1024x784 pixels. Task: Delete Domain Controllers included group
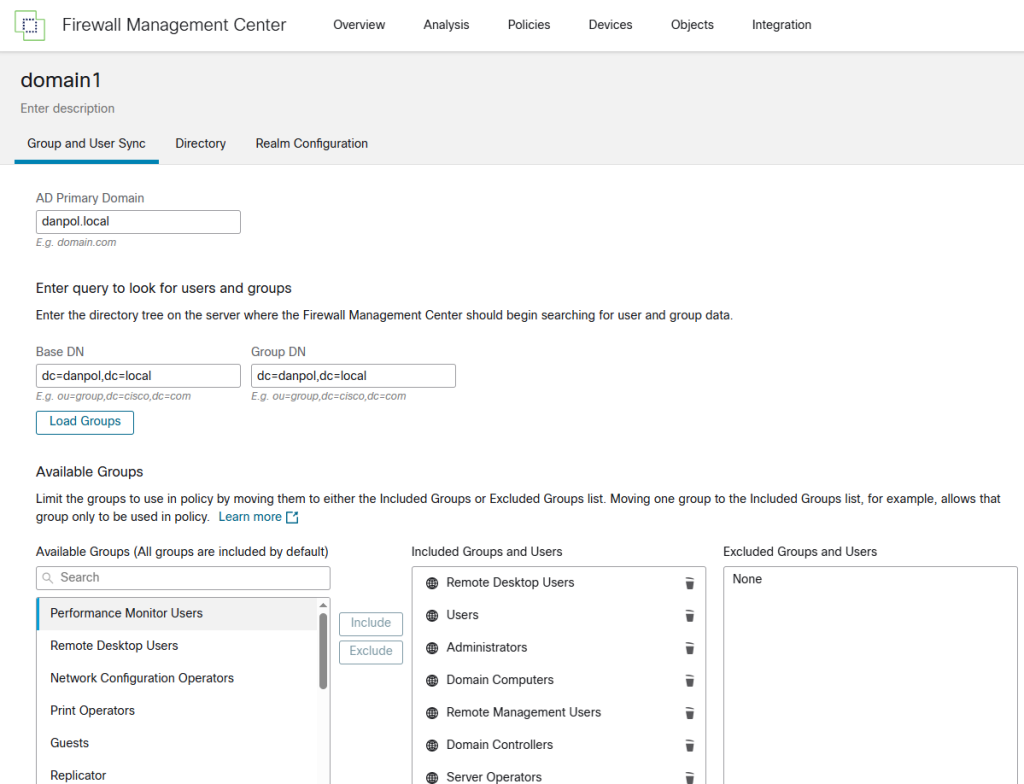[x=689, y=745]
